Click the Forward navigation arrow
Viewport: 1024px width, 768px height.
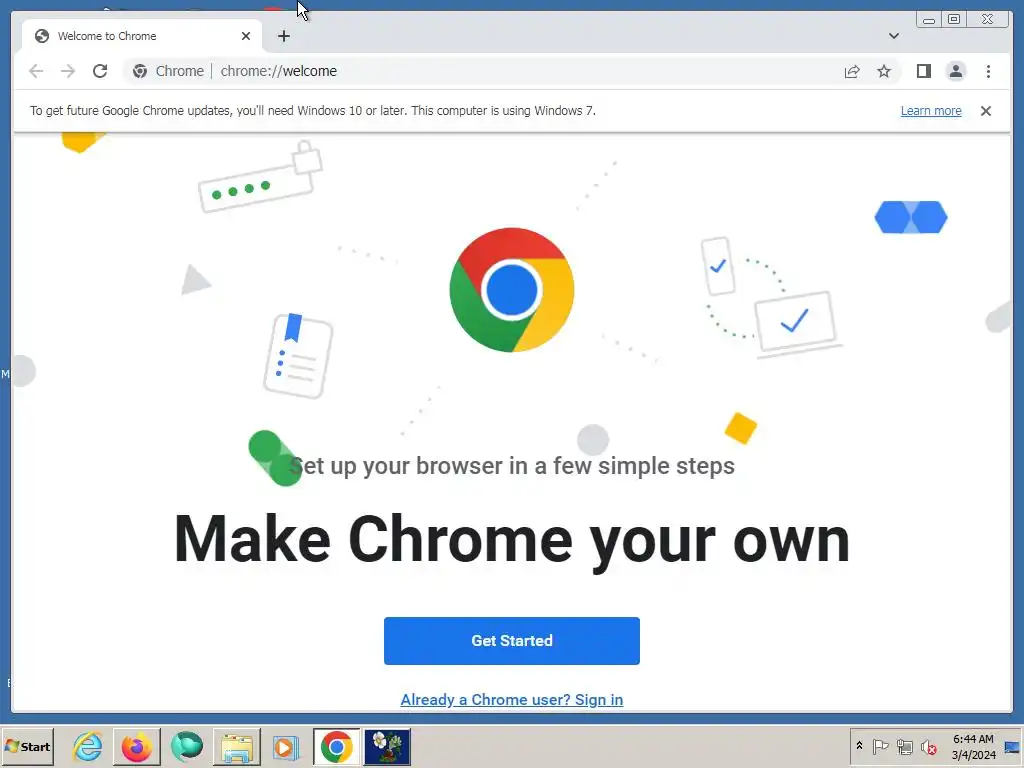[68, 71]
